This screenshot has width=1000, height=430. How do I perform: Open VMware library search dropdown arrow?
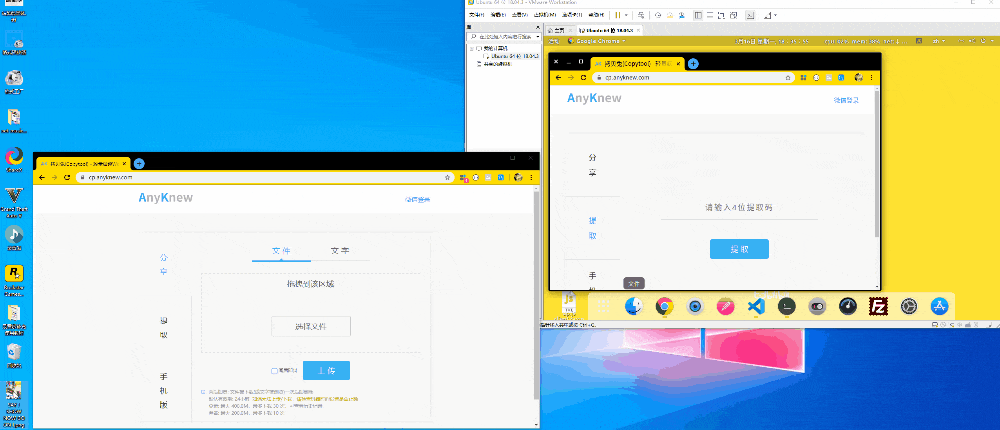pyautogui.click(x=538, y=36)
